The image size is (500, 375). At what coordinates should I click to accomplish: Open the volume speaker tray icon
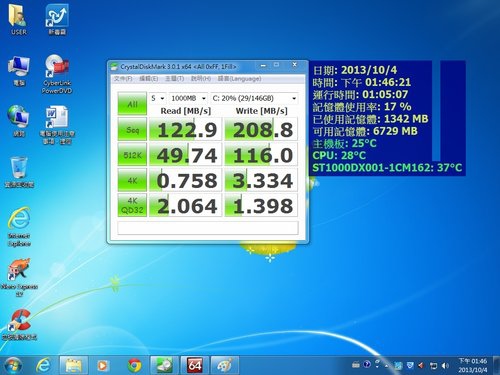(445, 366)
